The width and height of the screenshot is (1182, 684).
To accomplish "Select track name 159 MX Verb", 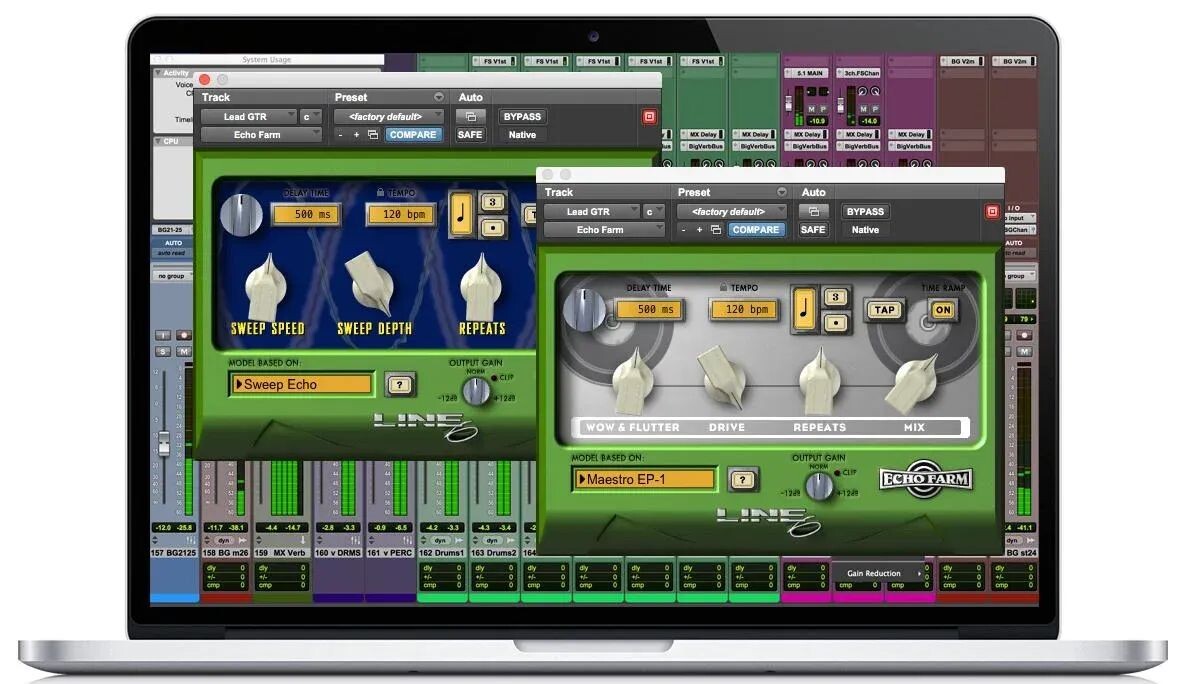I will [280, 553].
